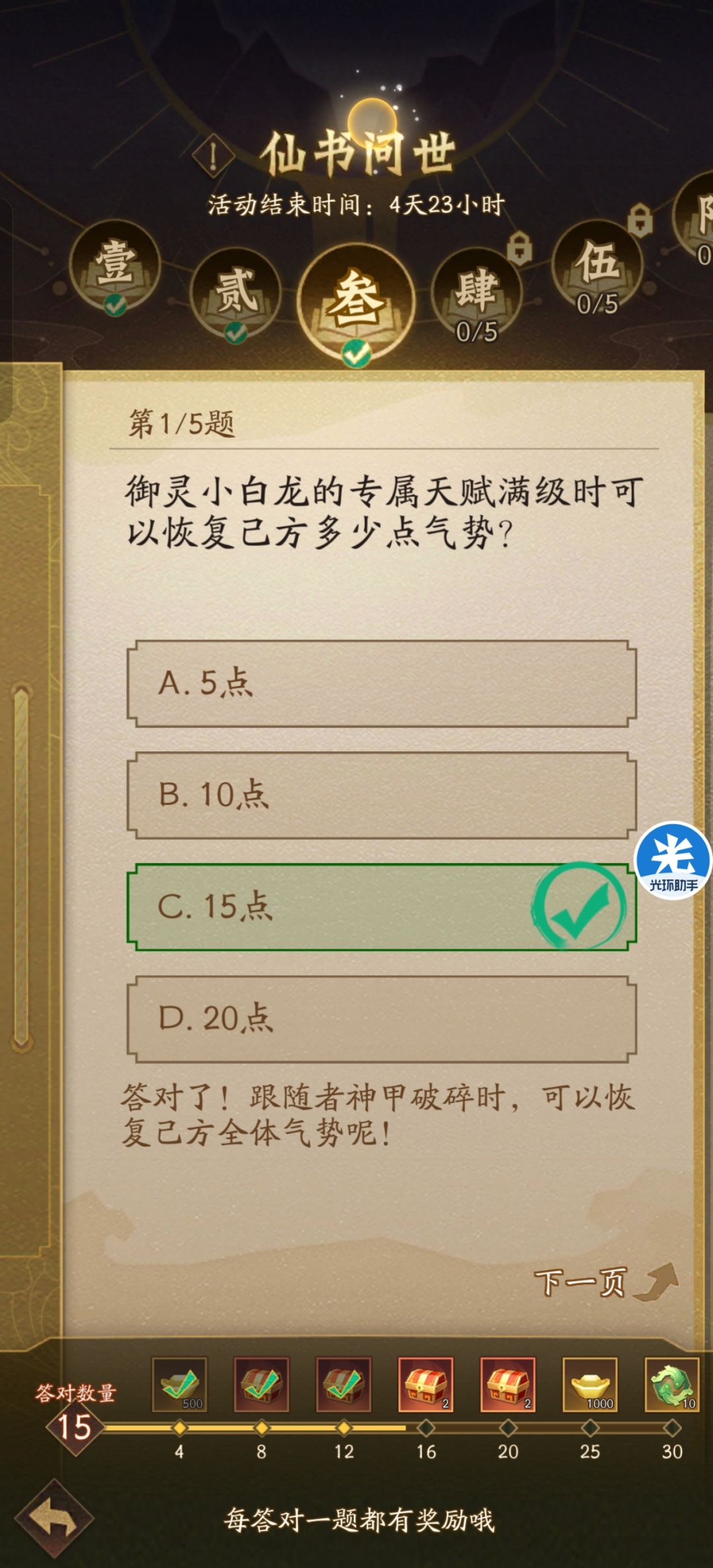Screen dimensions: 713x1568
Task: Open the chest reward above milestone 20
Action: (x=508, y=1384)
